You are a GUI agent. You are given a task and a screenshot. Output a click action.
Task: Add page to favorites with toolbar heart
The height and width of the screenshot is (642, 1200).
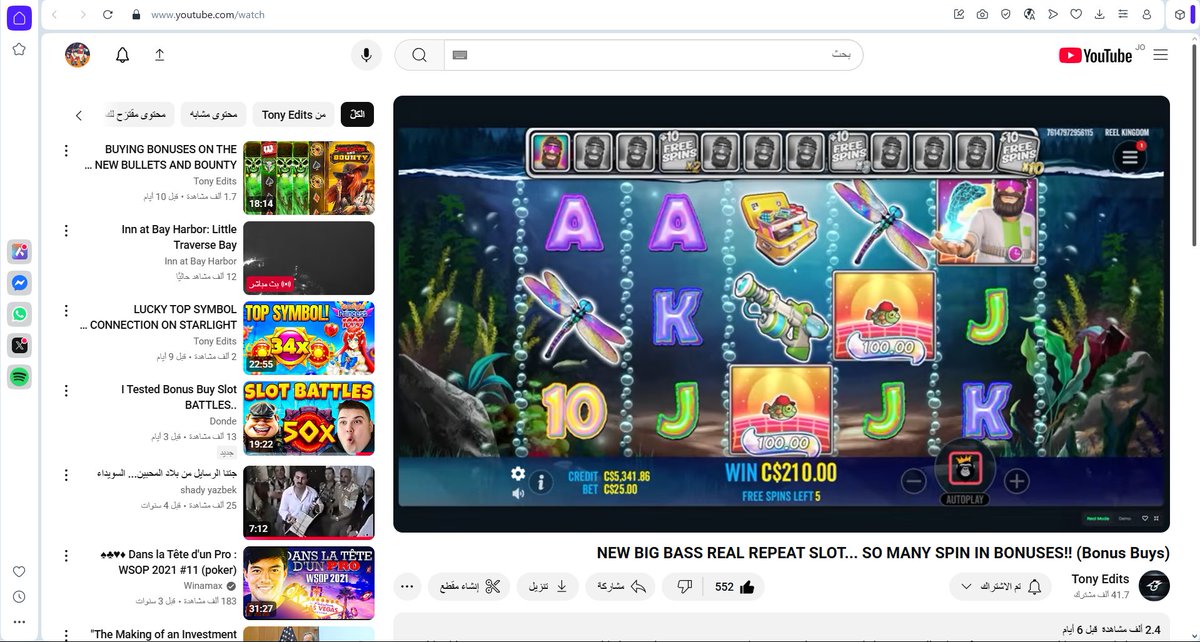1076,15
